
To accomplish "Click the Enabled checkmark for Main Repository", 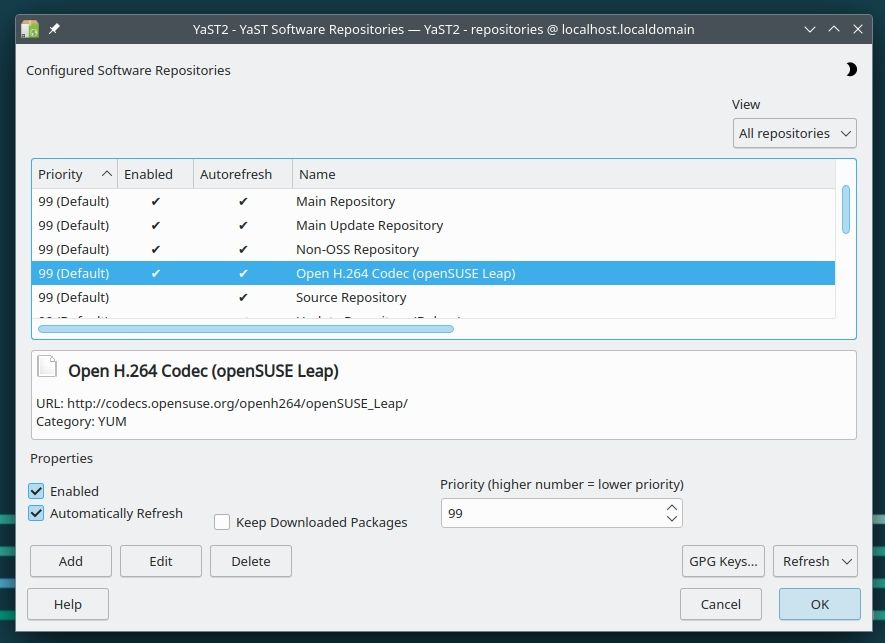I will (x=155, y=201).
